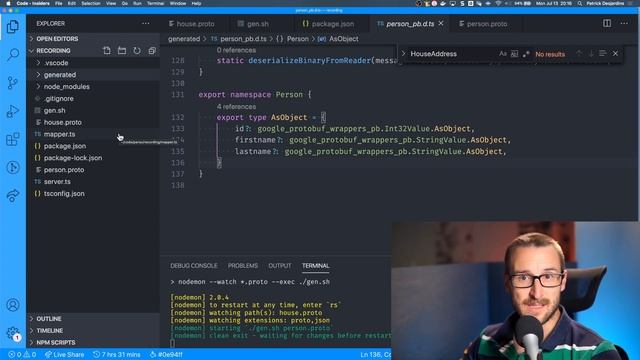The image size is (640, 360).
Task: Click New Folder icon in Recording header
Action: 122,51
